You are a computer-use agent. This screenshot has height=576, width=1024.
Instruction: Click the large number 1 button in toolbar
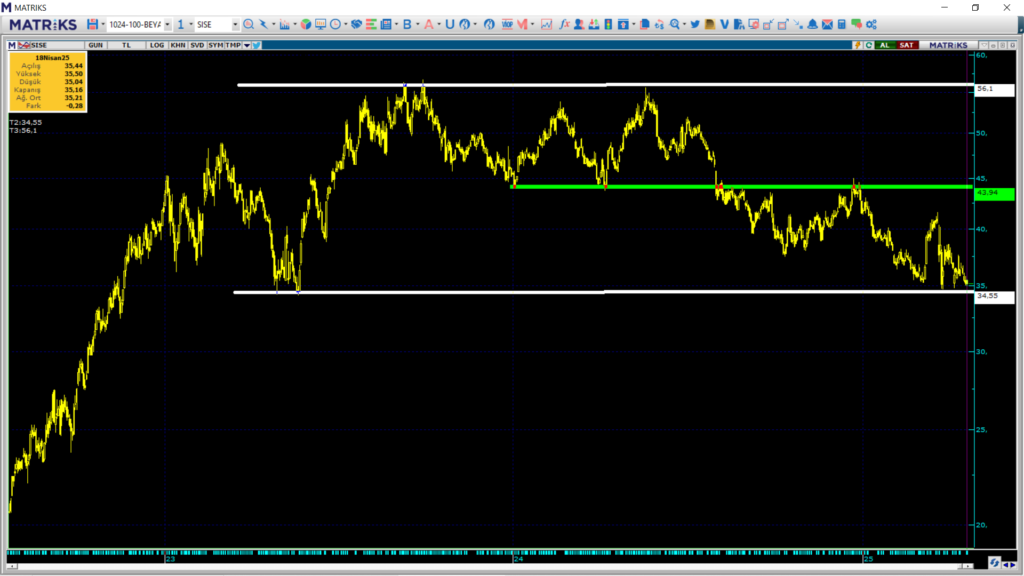coord(181,24)
